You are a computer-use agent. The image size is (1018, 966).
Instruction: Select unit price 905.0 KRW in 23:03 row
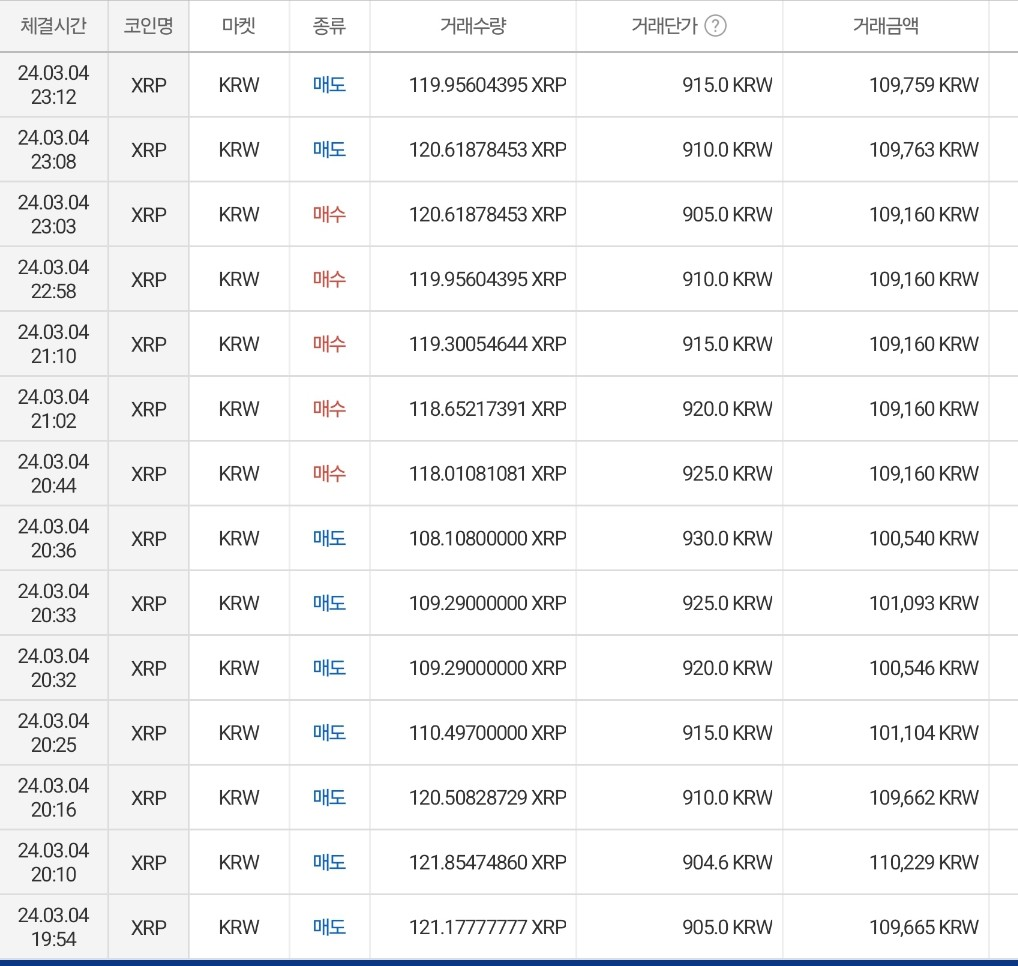[727, 214]
